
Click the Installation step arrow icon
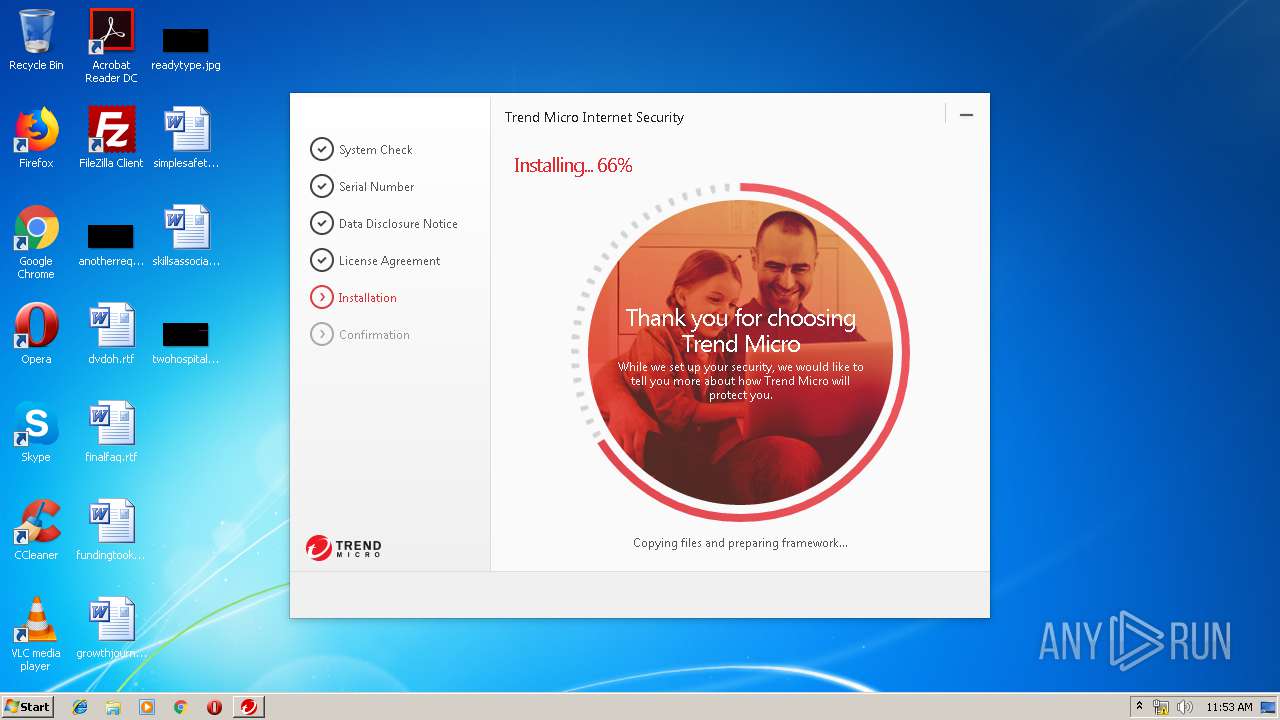pyautogui.click(x=321, y=297)
